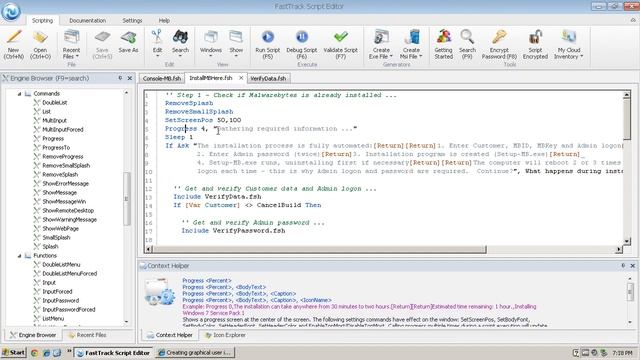Viewport: 640px width, 360px height.
Task: Switch to the Context Helper bottom tab
Action: coord(169,335)
